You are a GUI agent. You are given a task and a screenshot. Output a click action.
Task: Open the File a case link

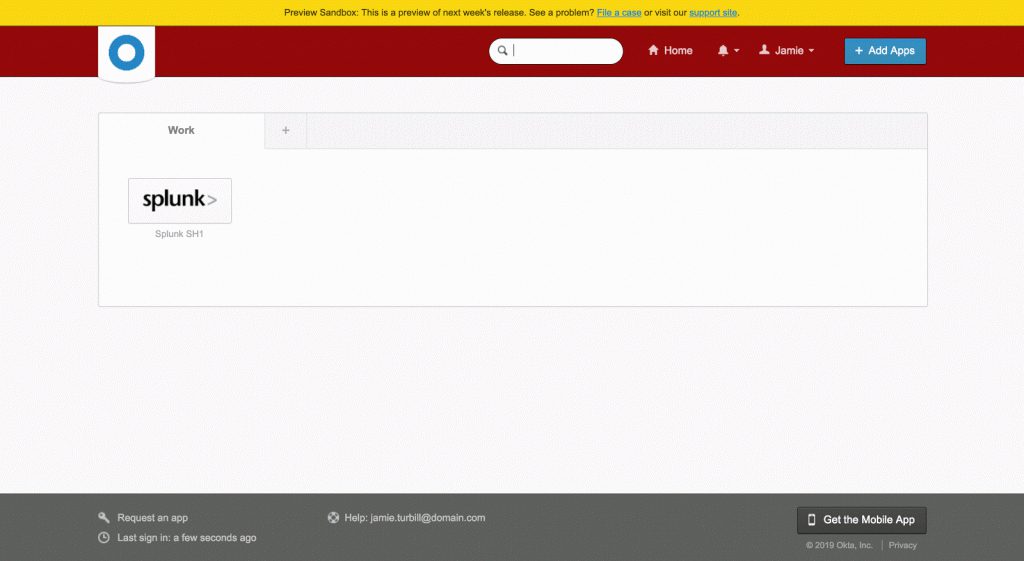pyautogui.click(x=619, y=12)
